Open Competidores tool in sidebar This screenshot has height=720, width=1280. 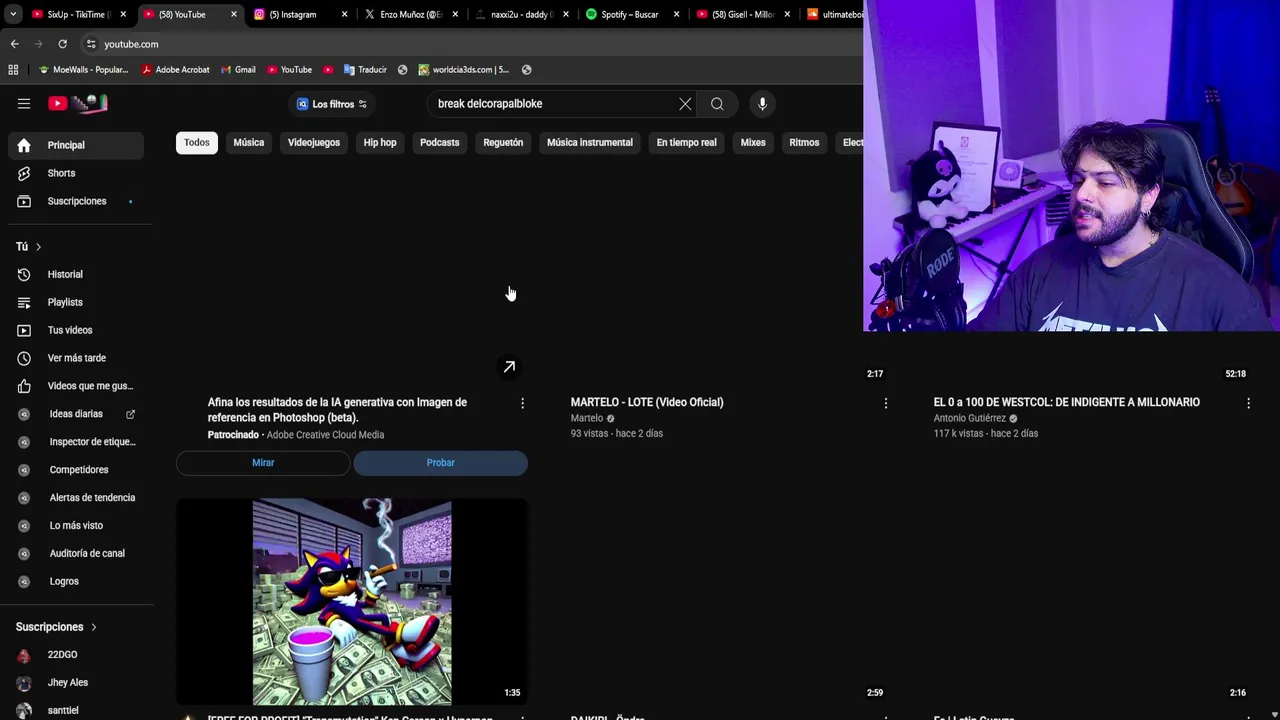[x=76, y=470]
